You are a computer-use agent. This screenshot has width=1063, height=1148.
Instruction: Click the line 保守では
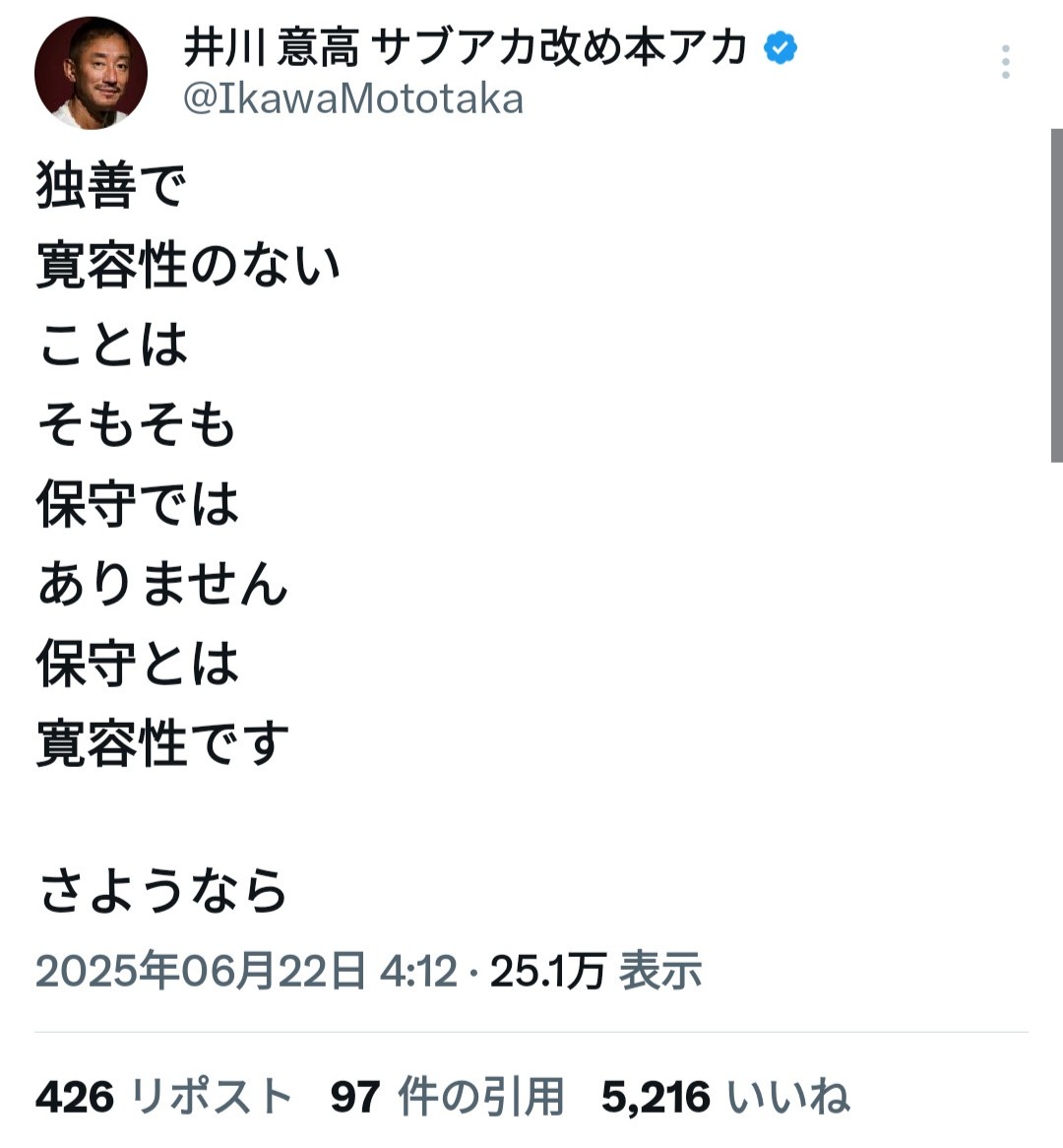point(138,504)
